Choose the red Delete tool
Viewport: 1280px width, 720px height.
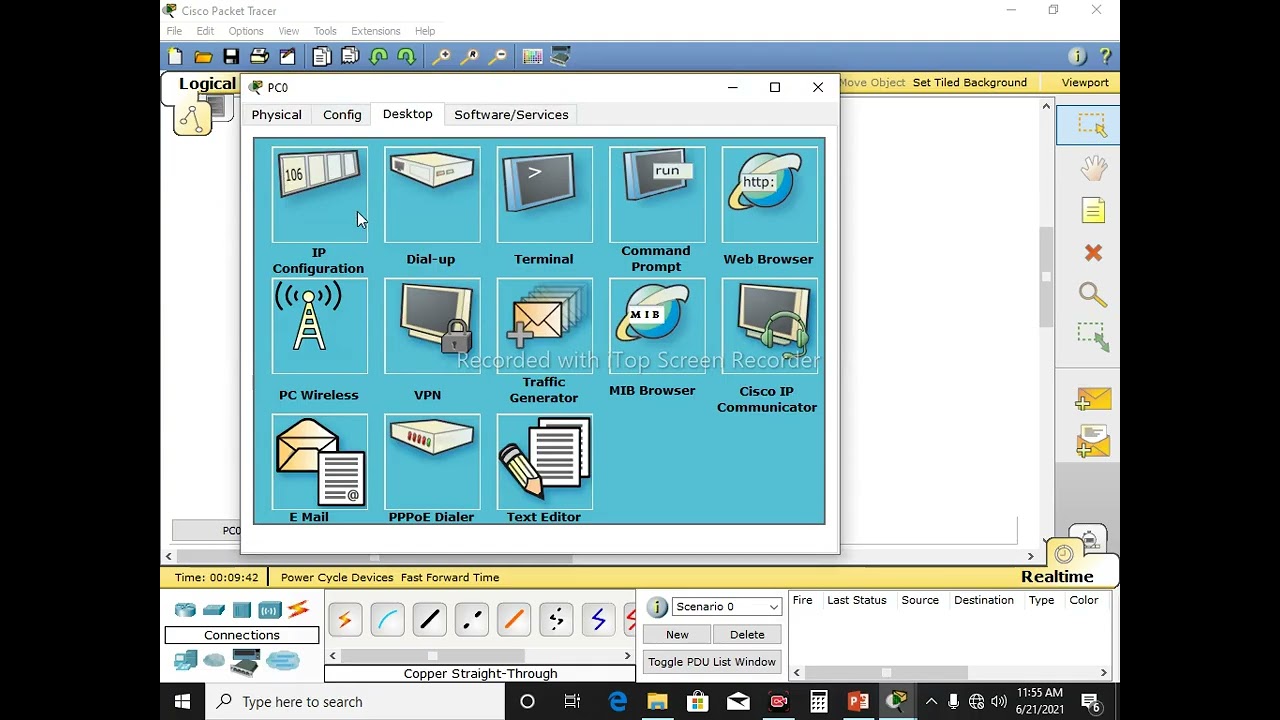[x=1092, y=253]
